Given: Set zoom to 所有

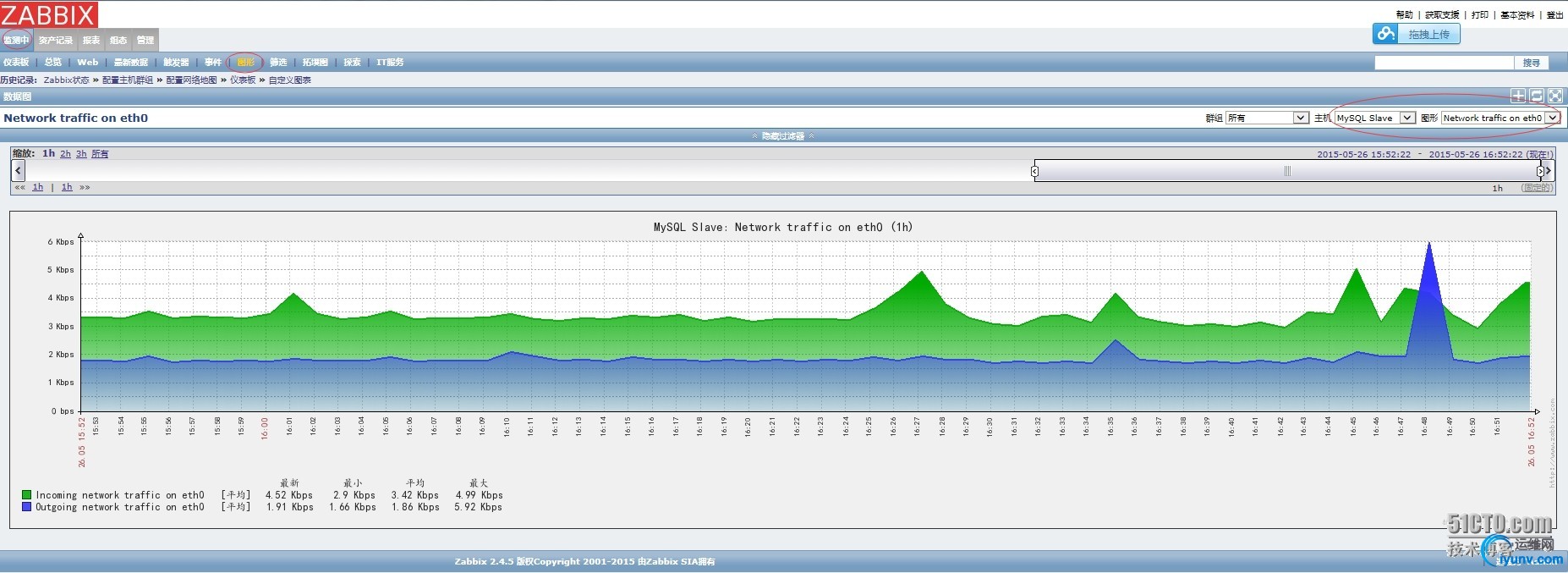Looking at the screenshot, I should tap(100, 154).
